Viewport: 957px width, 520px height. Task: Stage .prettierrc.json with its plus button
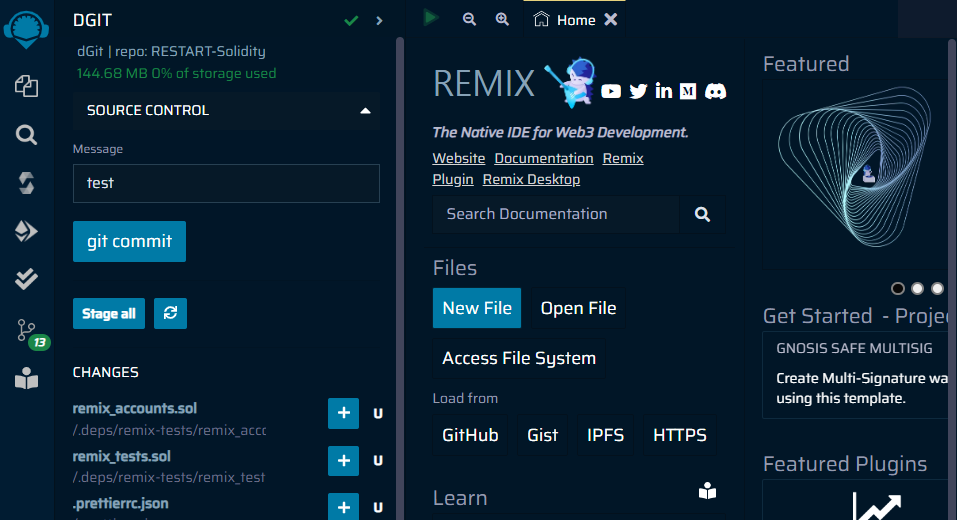tap(344, 507)
